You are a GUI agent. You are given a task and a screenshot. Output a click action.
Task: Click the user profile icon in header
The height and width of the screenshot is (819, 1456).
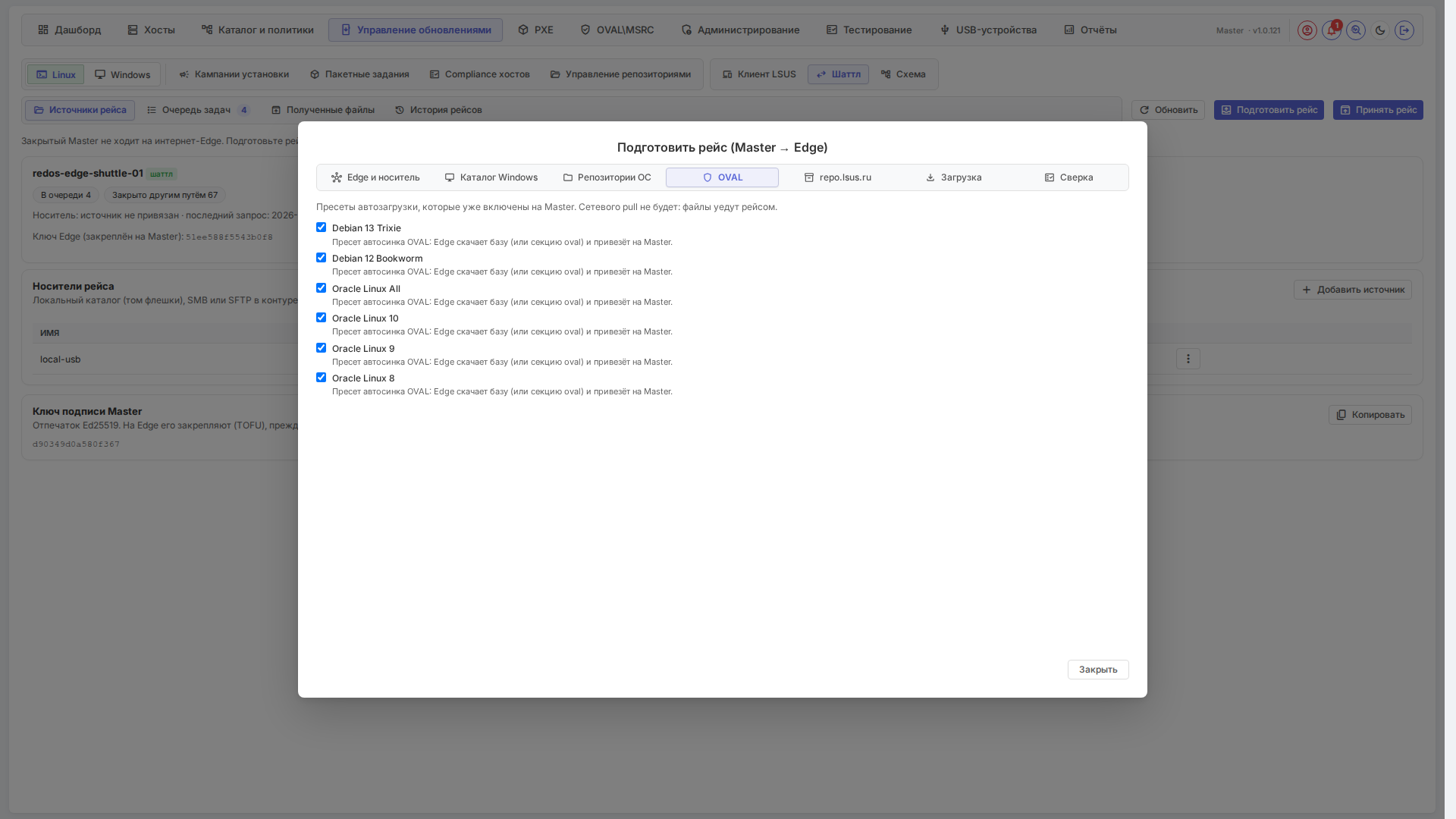1307,30
